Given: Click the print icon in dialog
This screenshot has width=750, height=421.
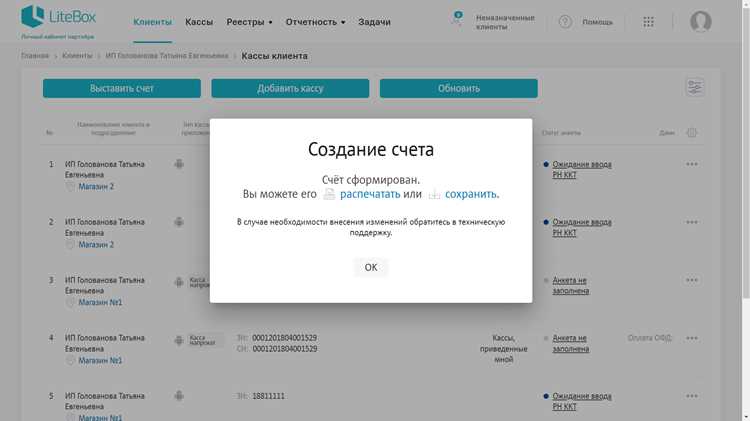Looking at the screenshot, I should pos(330,194).
